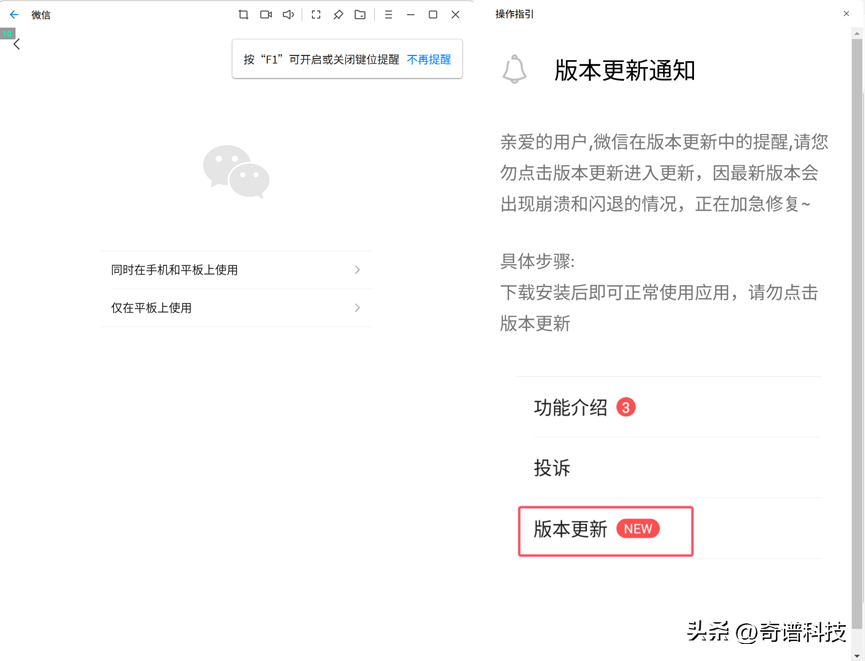Select 仅在平板上使用 option

[236, 308]
